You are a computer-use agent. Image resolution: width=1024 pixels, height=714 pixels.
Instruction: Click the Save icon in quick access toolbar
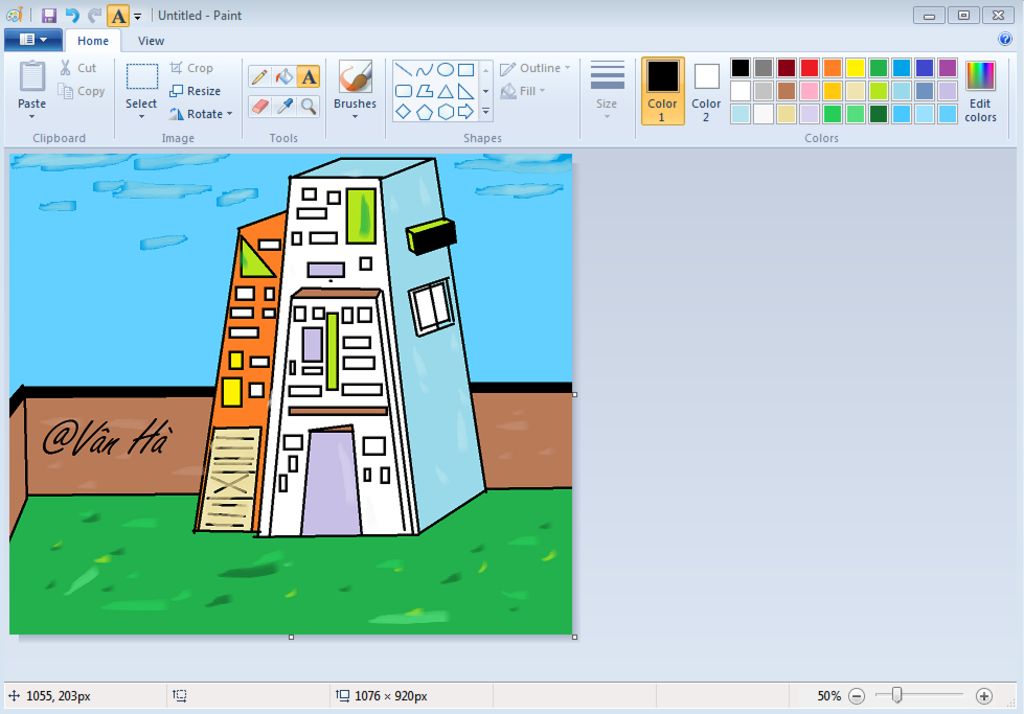[x=49, y=15]
